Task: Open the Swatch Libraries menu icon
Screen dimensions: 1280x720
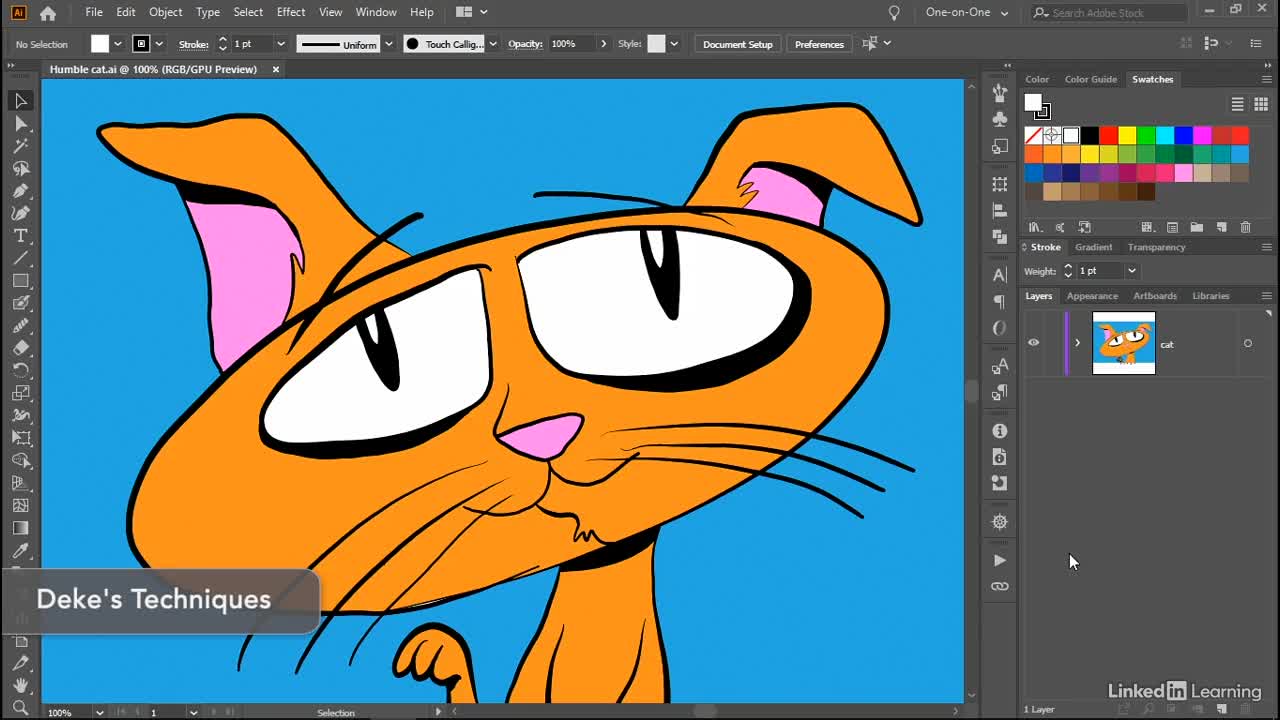Action: pos(1036,227)
